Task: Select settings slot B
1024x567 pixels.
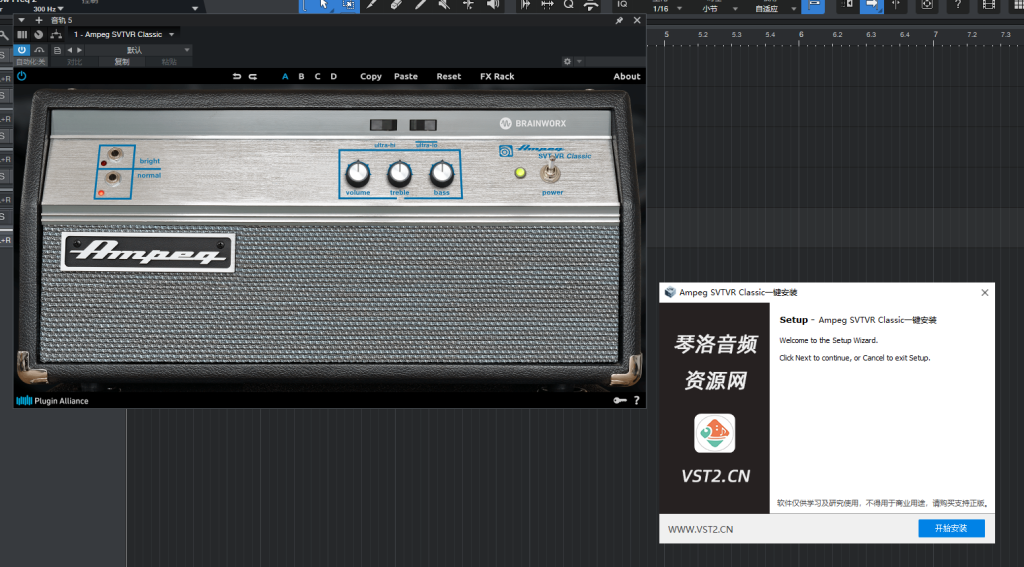Action: click(x=301, y=76)
